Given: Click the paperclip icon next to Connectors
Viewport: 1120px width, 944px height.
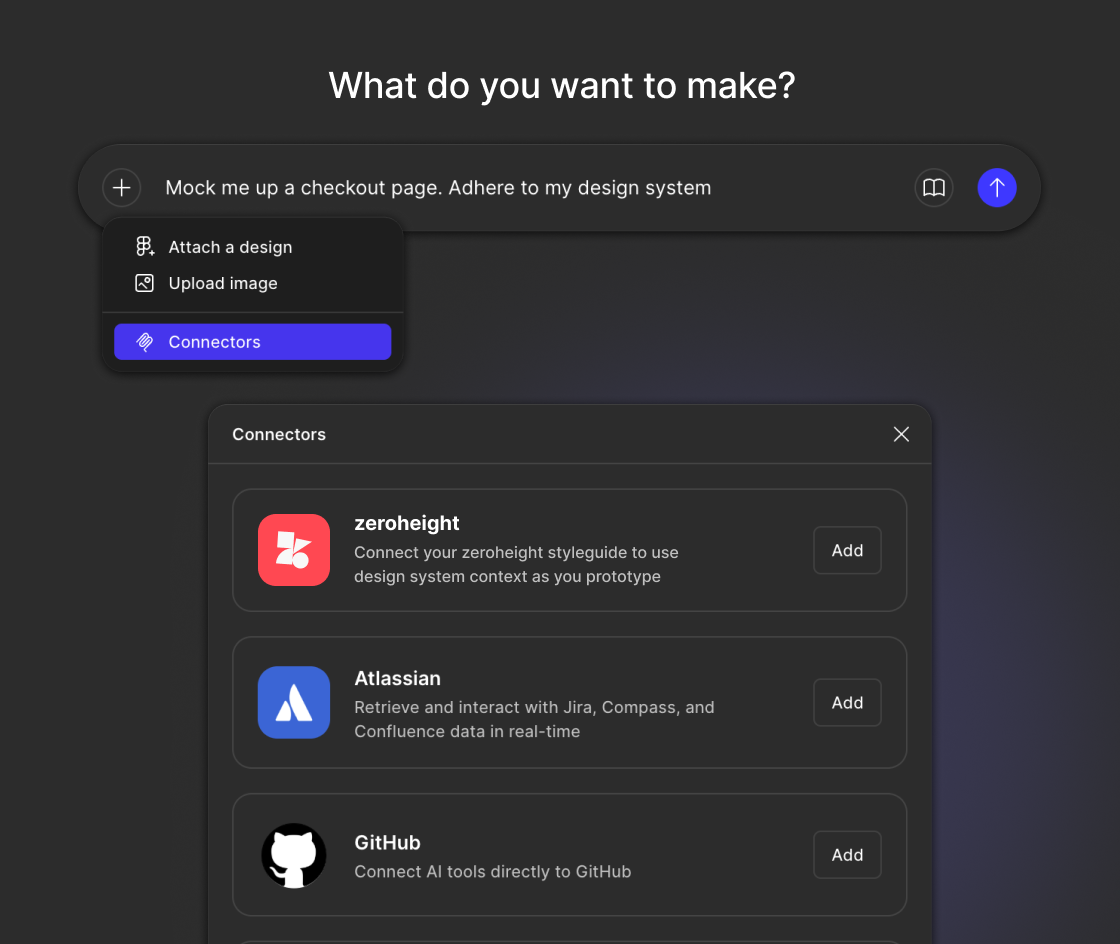Looking at the screenshot, I should pyautogui.click(x=143, y=341).
